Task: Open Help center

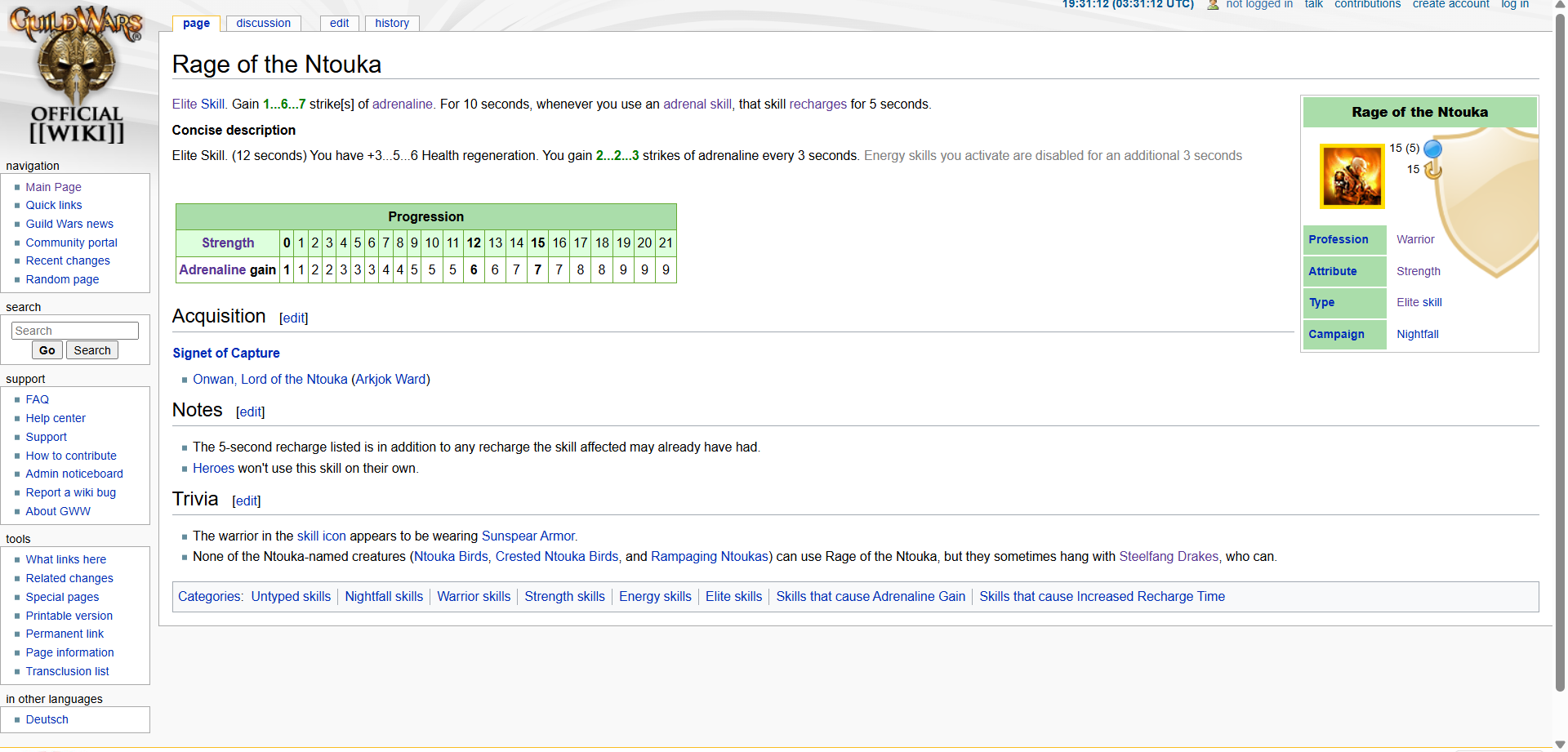Action: coord(56,418)
